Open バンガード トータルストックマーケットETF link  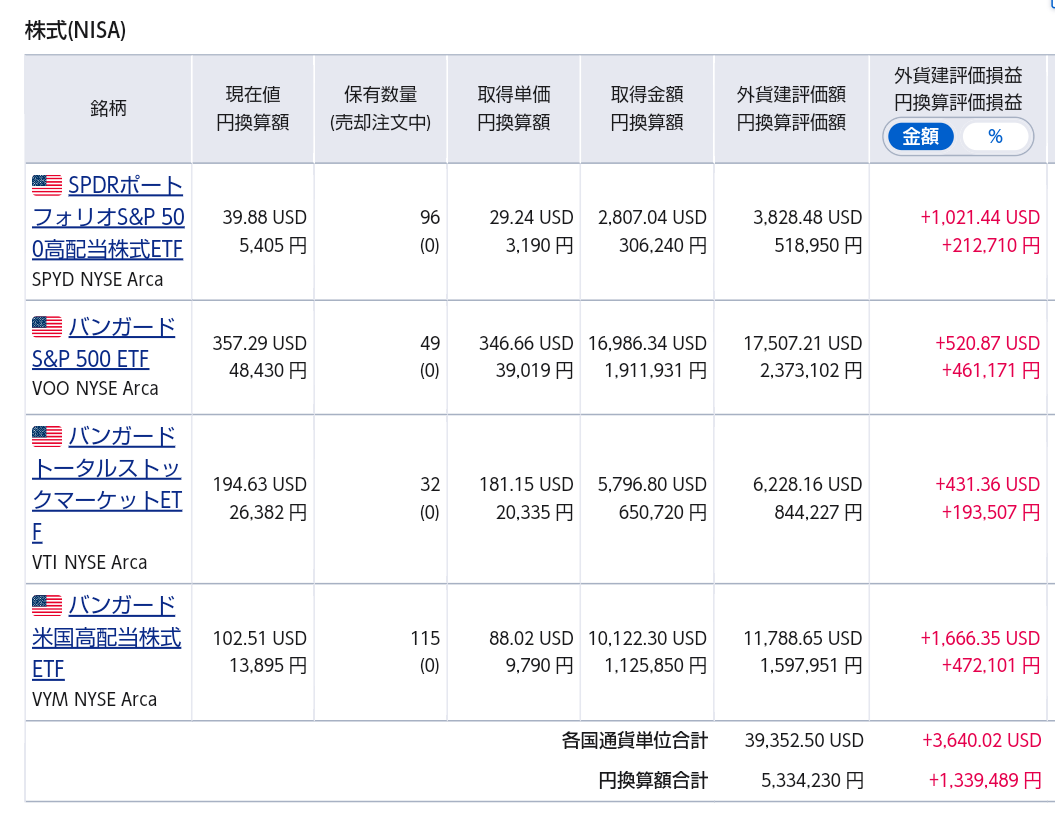pyautogui.click(x=107, y=484)
